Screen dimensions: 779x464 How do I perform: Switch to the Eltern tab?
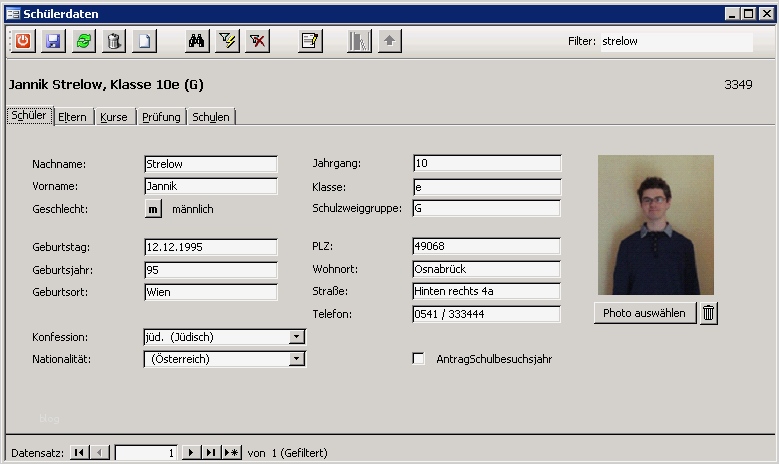tap(73, 117)
